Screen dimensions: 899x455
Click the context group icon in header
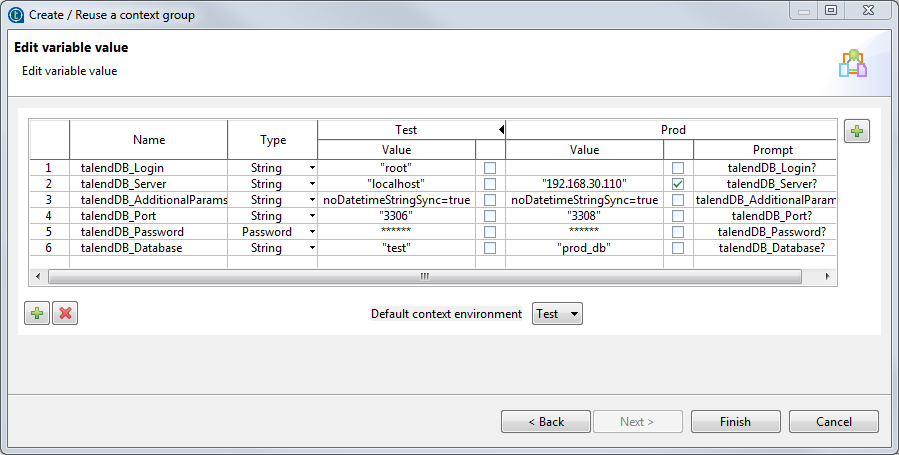point(852,63)
